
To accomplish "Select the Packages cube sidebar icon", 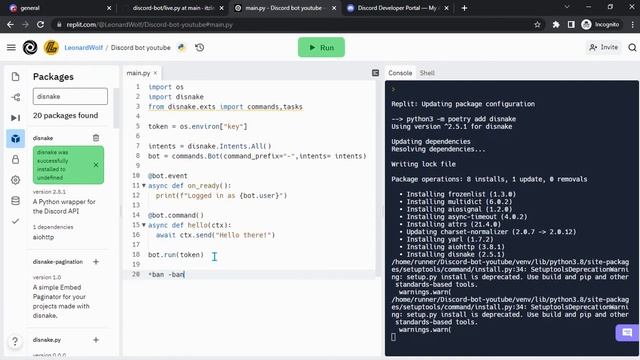I will 16,139.
